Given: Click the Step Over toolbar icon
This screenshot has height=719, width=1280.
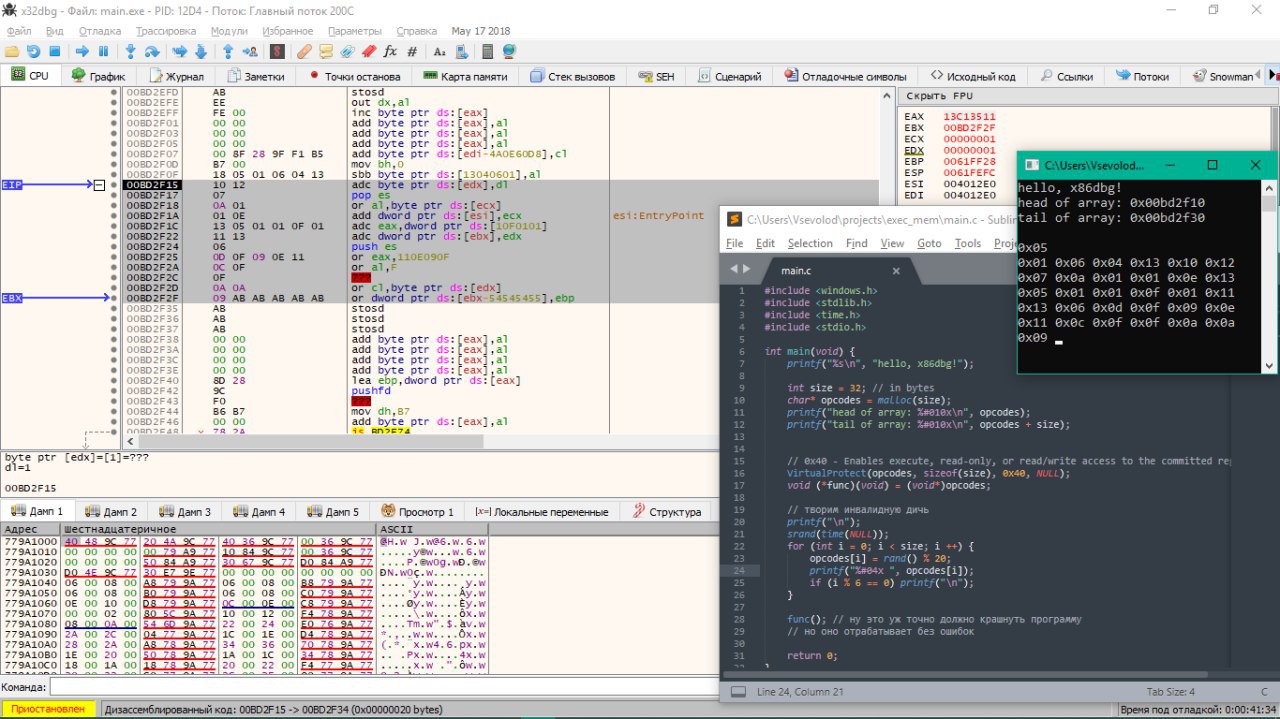Looking at the screenshot, I should coord(152,51).
